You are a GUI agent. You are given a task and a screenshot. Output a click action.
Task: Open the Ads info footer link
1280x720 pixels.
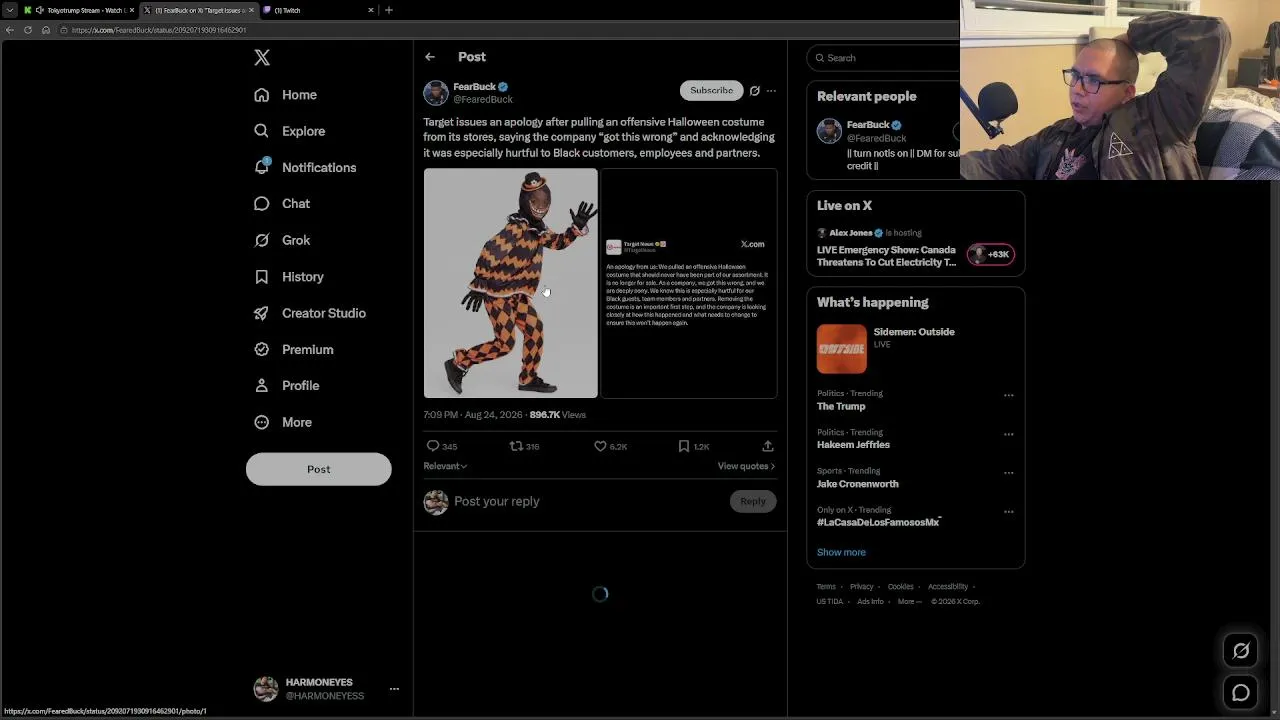[870, 602]
